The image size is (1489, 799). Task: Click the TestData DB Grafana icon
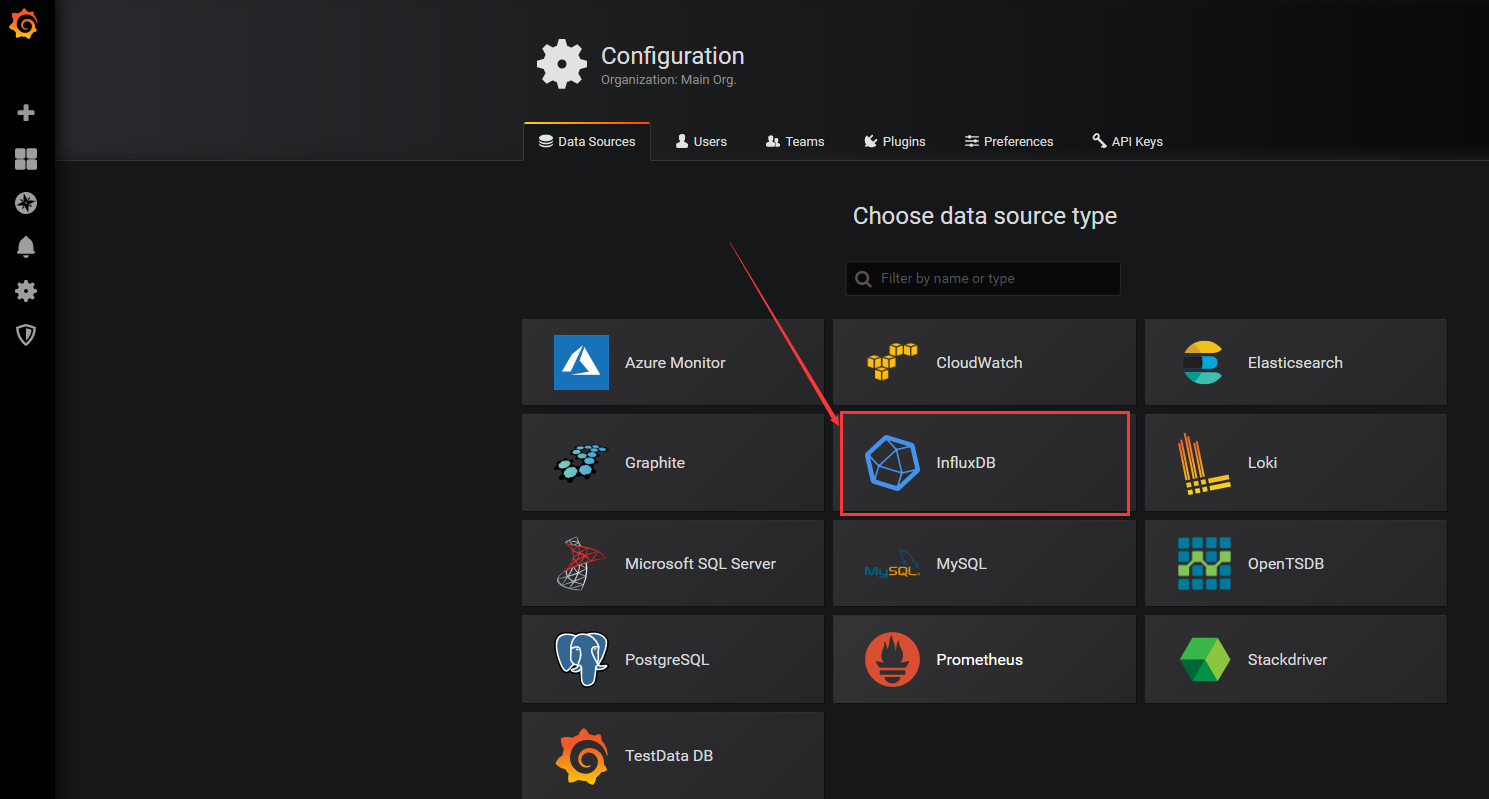581,757
